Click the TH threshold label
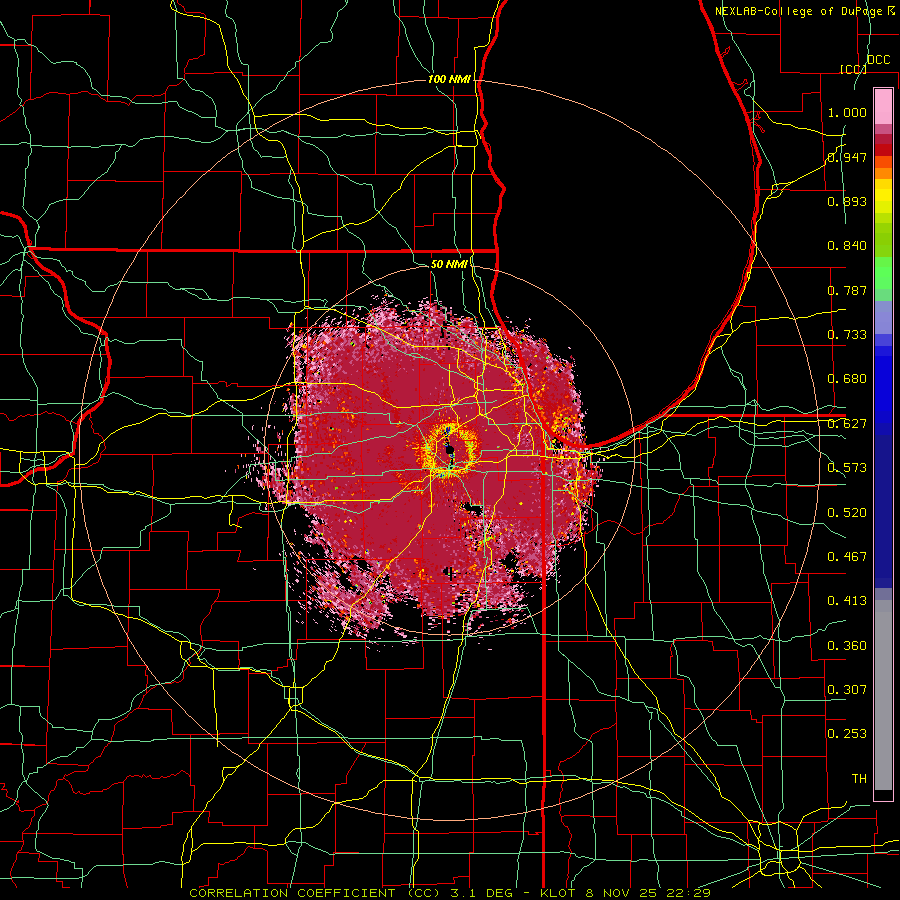 pyautogui.click(x=859, y=779)
